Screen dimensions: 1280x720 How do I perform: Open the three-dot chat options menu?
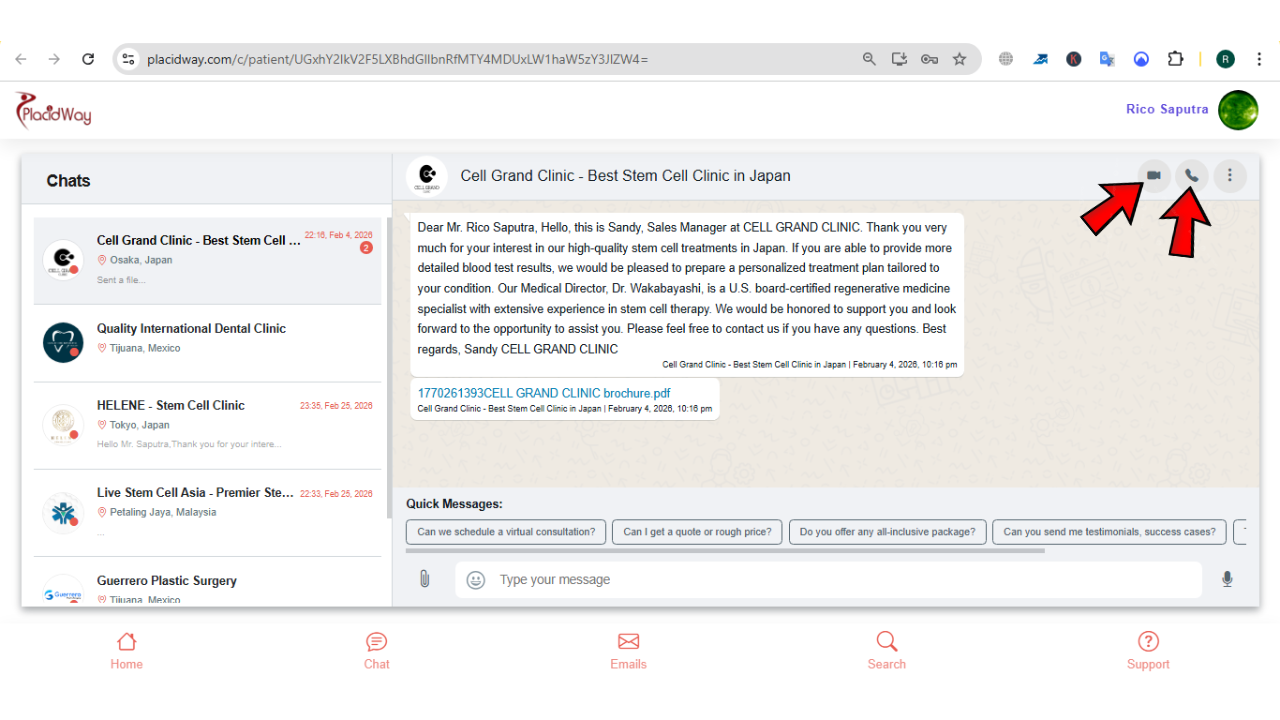pyautogui.click(x=1229, y=176)
